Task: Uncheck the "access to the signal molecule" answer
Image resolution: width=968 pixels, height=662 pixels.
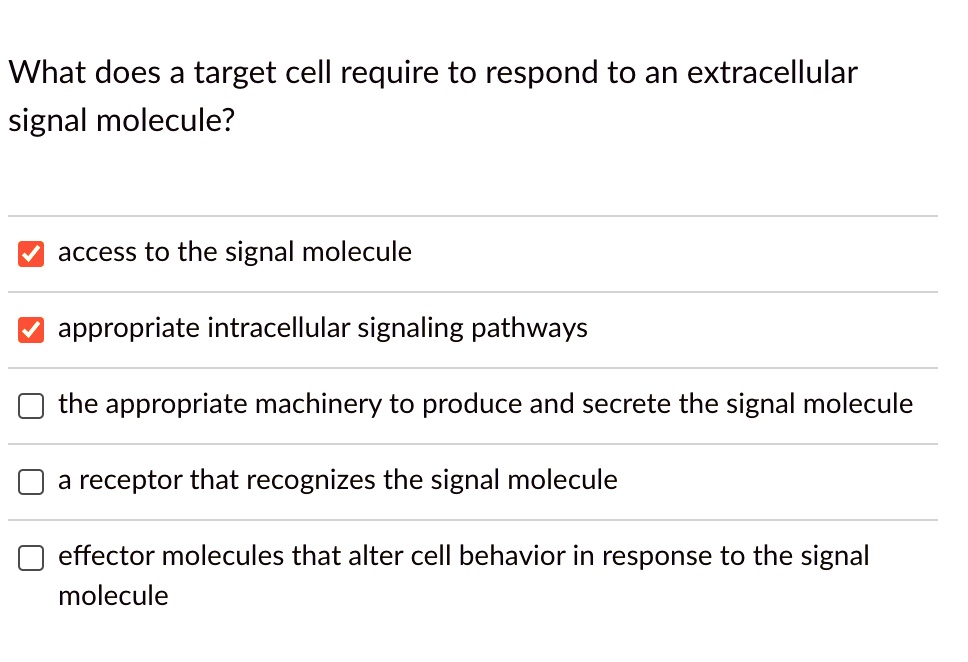Action: pos(30,253)
